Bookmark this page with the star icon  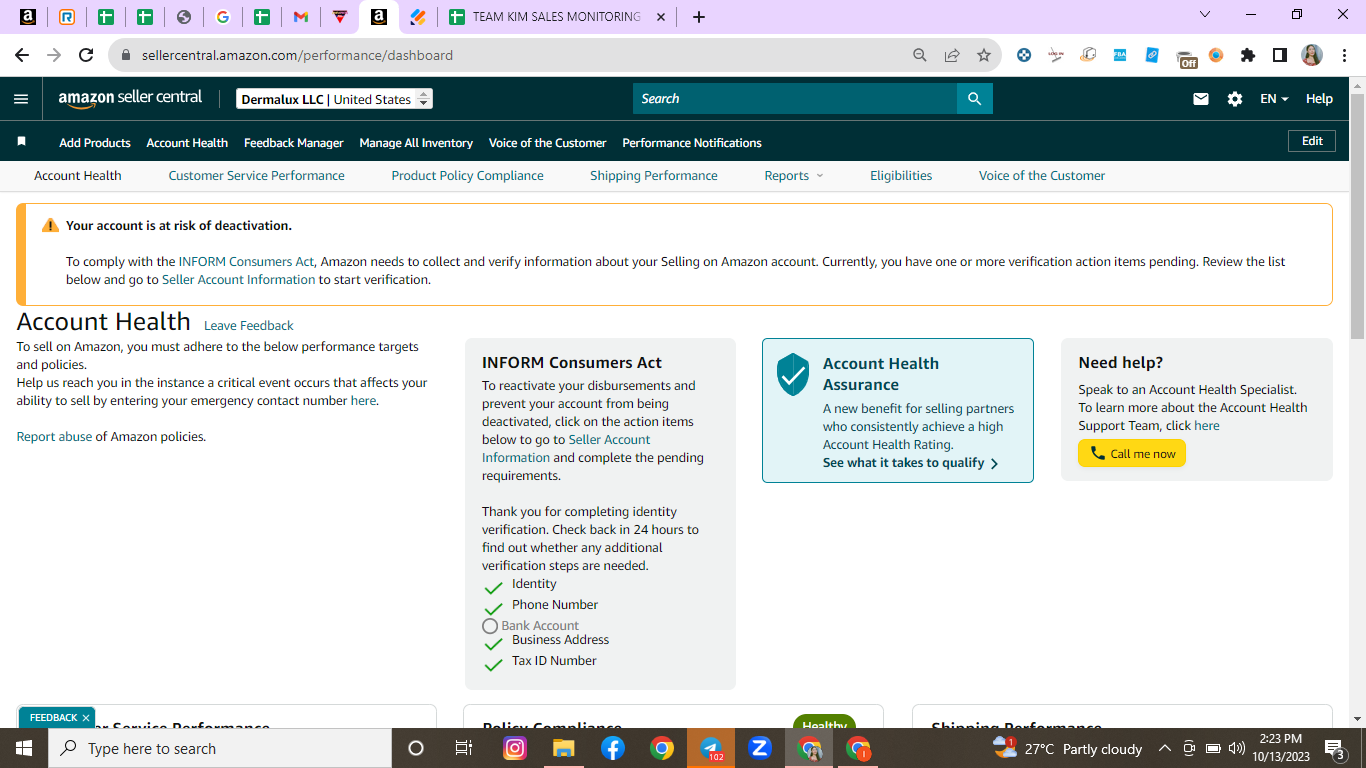(x=984, y=55)
